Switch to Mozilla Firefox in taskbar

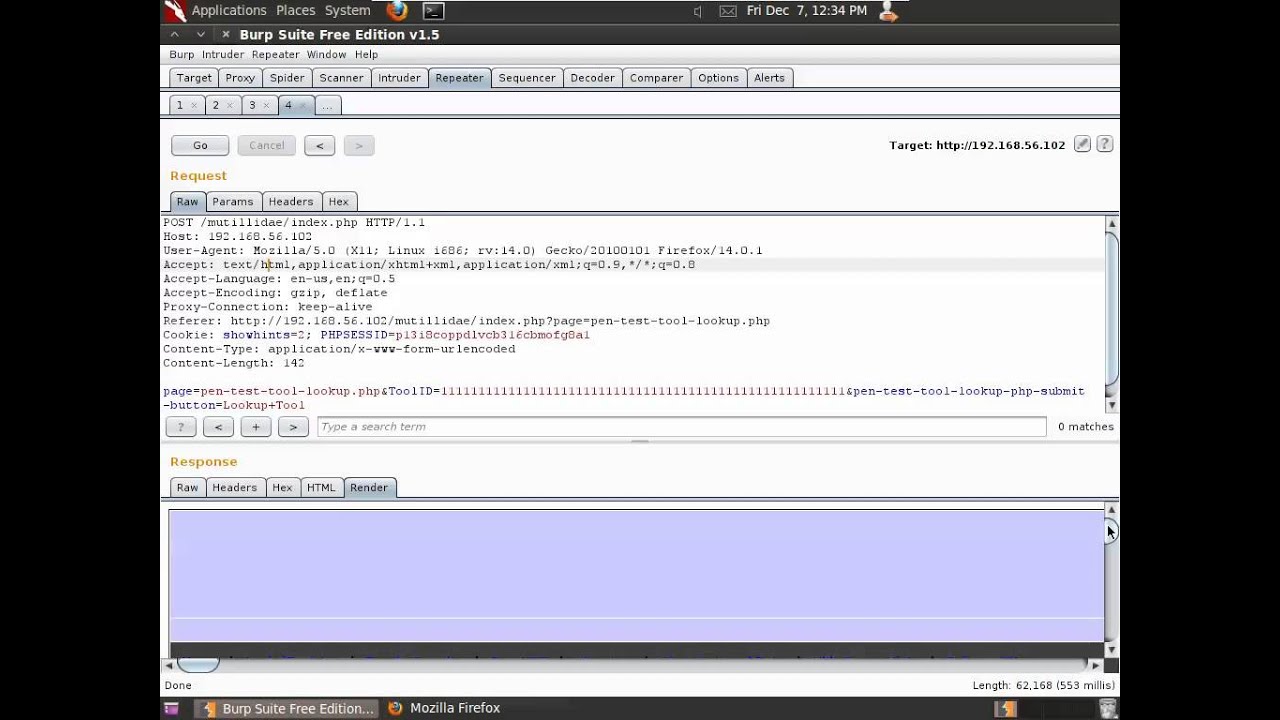(x=443, y=708)
